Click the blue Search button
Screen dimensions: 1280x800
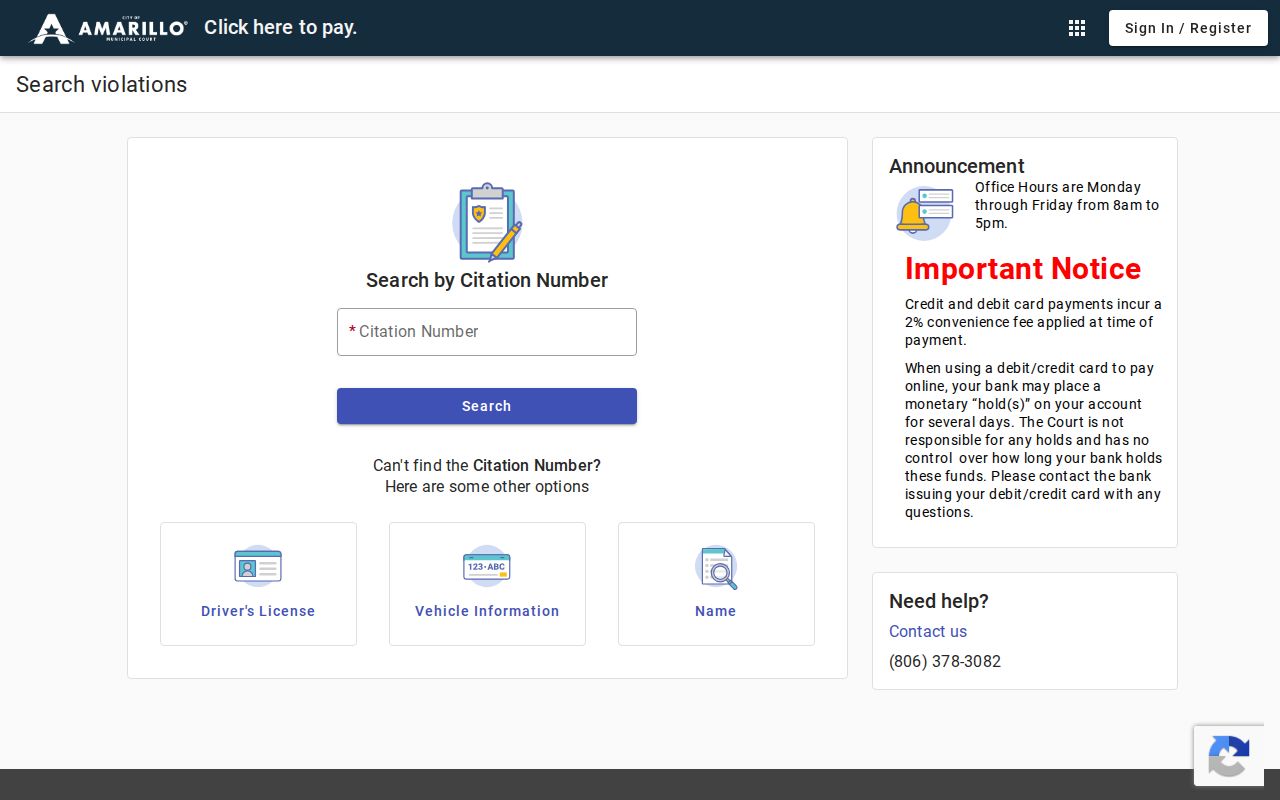[x=487, y=406]
